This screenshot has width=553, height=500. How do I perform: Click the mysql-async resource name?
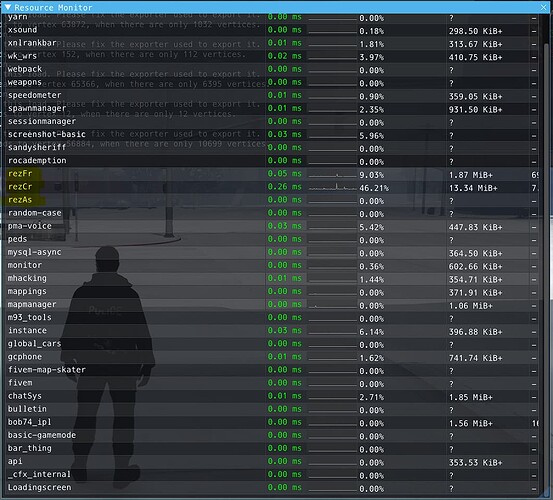(35, 252)
